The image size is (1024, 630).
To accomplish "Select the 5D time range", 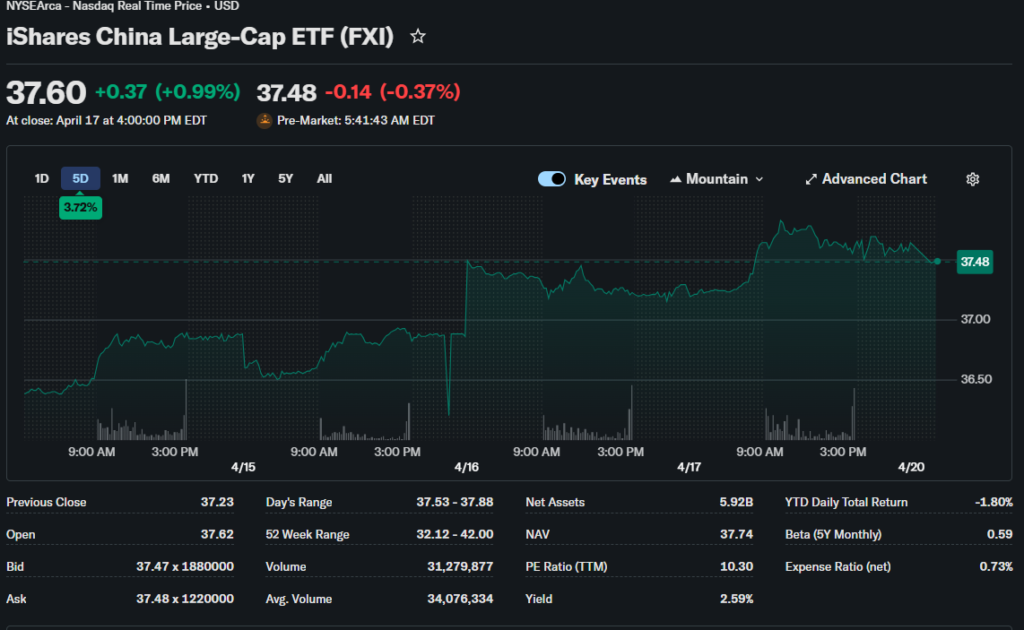I will [81, 179].
